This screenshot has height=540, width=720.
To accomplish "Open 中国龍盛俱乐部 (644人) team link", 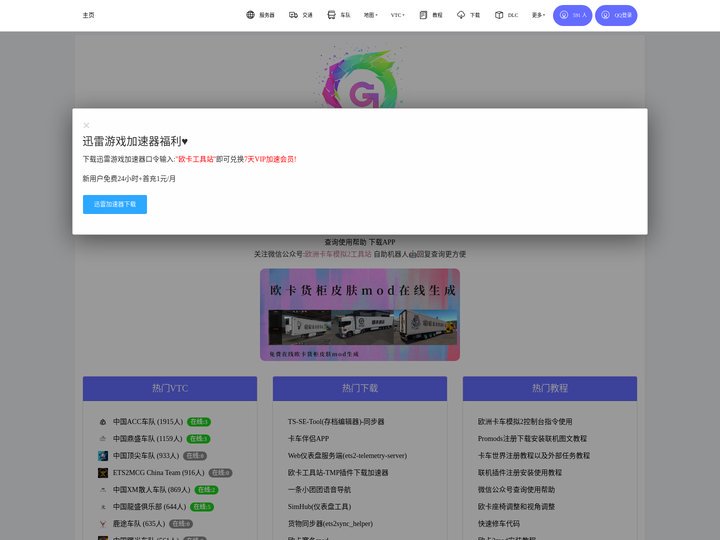I will point(150,506).
